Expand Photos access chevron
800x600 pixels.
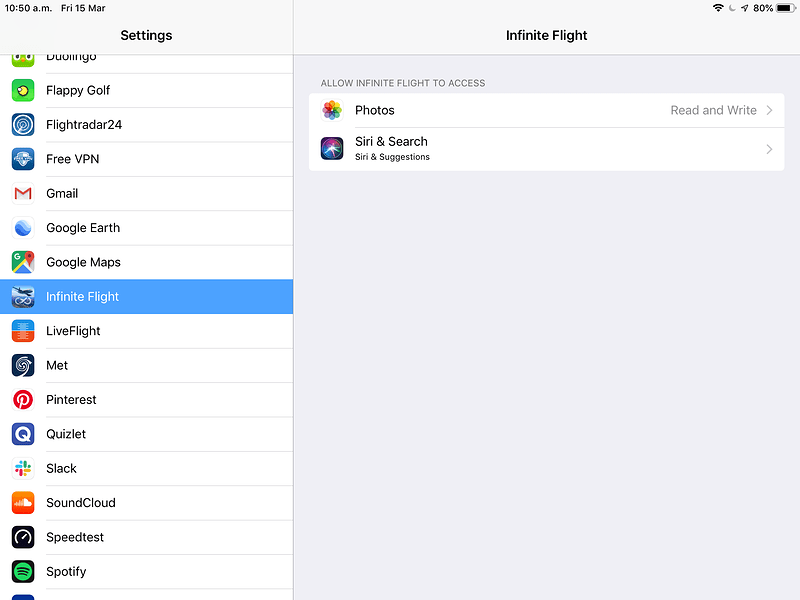click(769, 110)
